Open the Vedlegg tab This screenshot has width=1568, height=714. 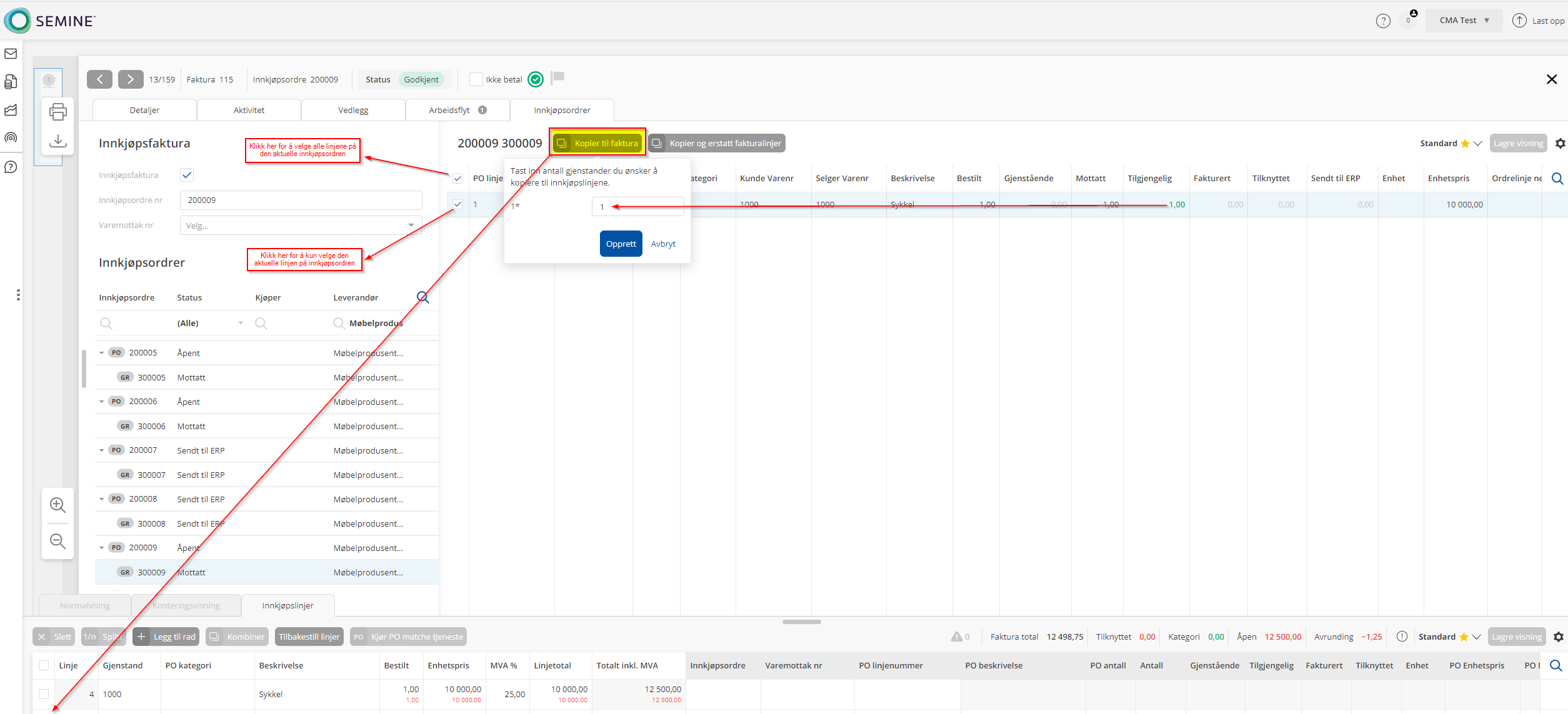(353, 110)
